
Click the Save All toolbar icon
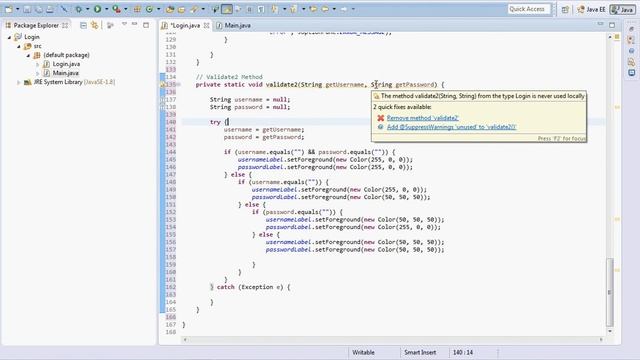[x=38, y=9]
